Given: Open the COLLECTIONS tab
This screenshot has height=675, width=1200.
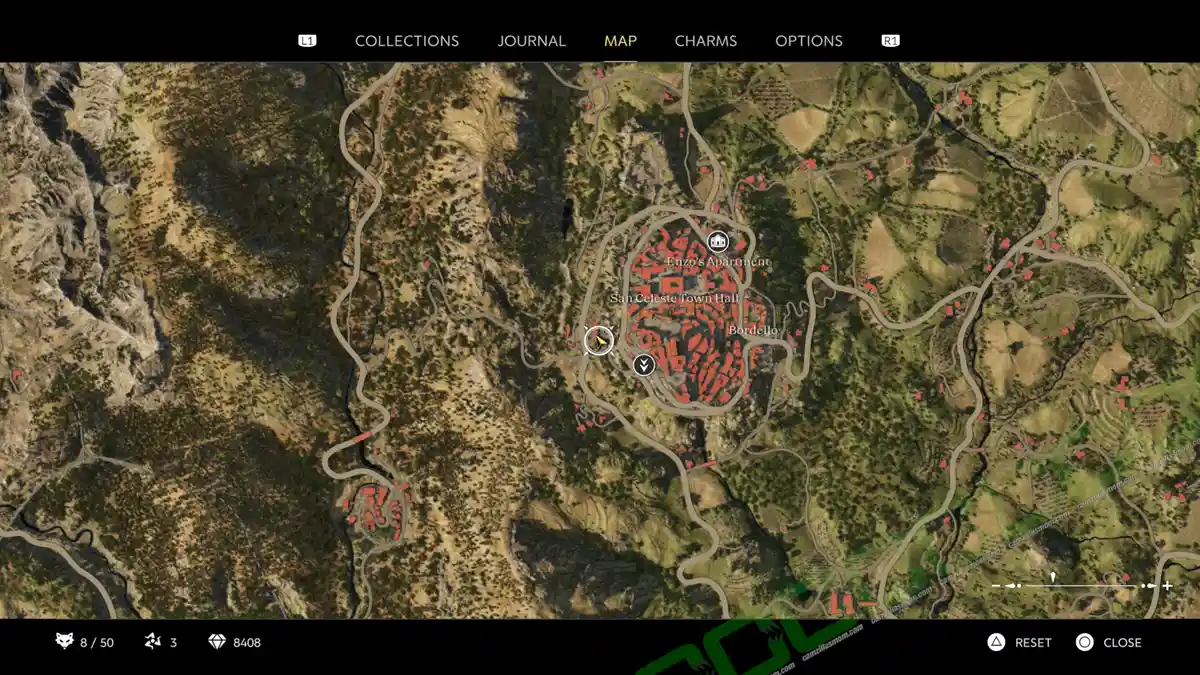Looking at the screenshot, I should click(407, 41).
